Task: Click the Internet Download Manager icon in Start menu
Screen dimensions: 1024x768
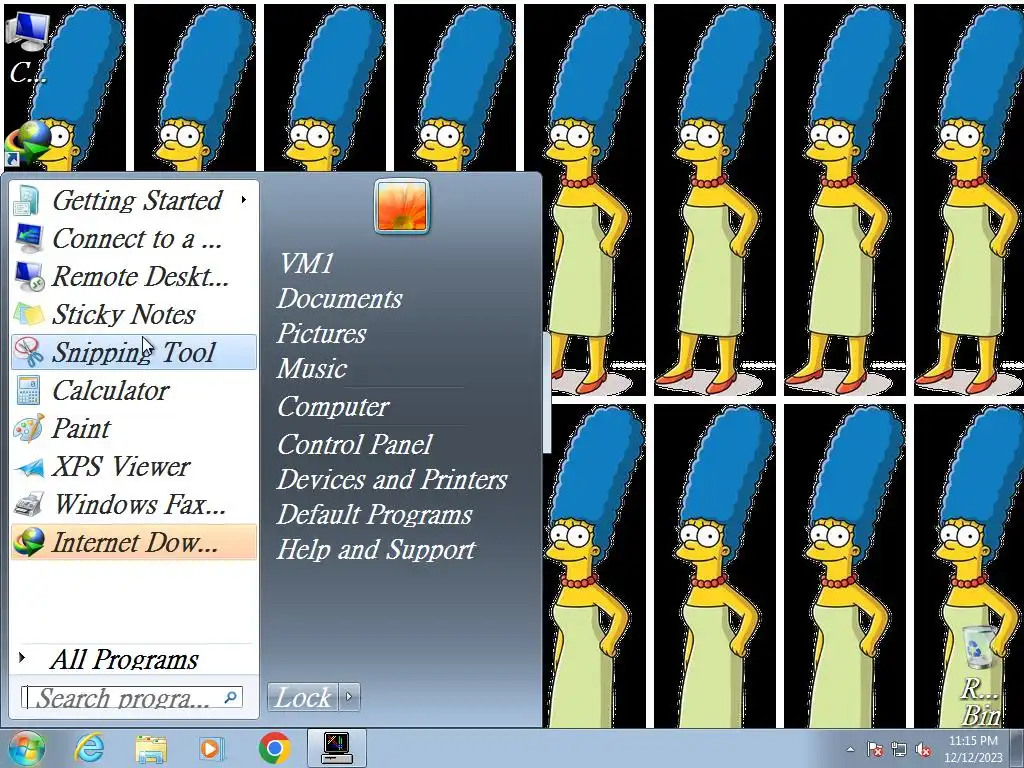Action: coord(27,542)
